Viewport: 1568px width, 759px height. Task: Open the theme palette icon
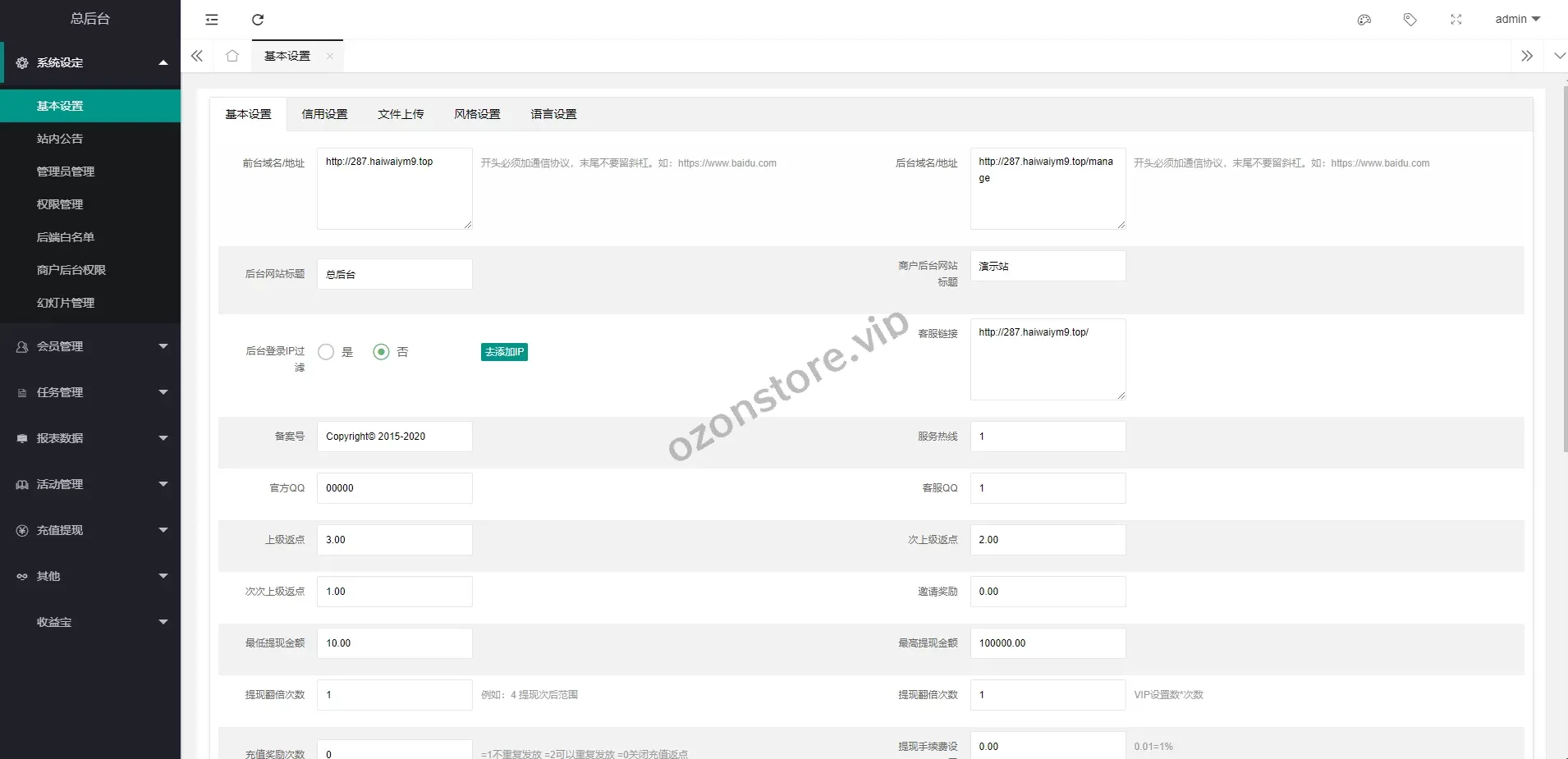tap(1364, 20)
